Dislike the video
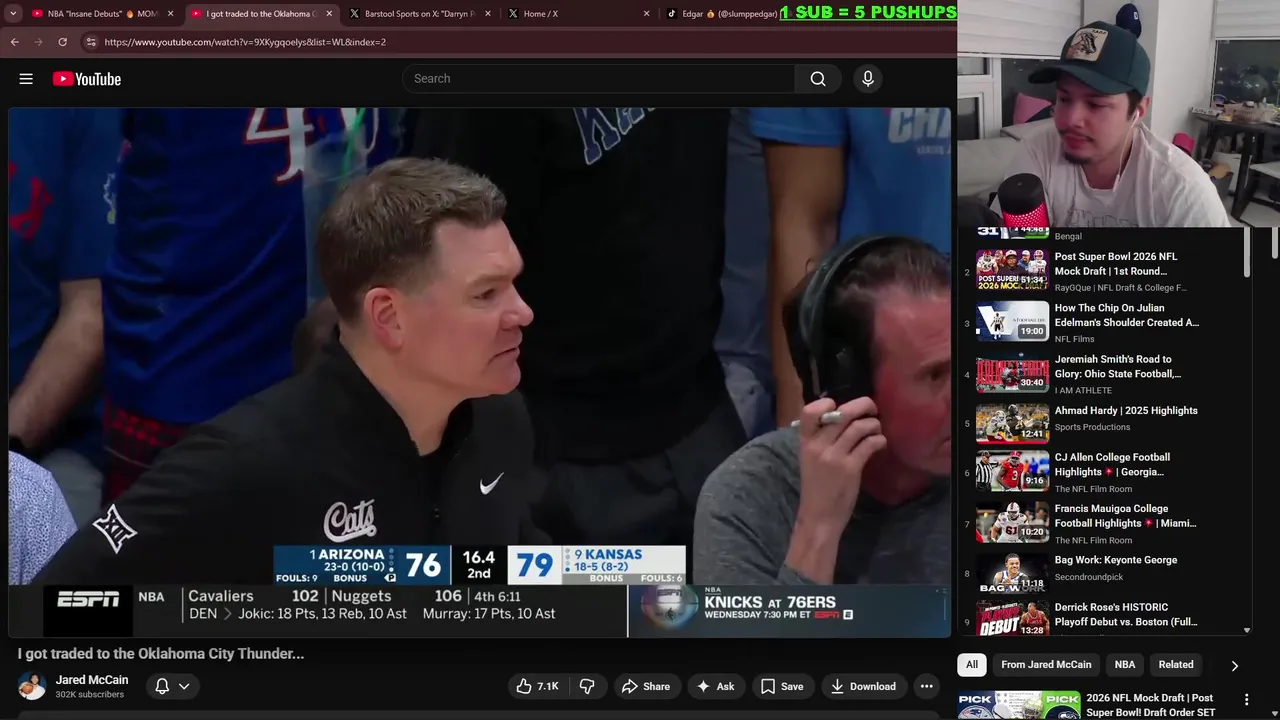 [587, 686]
